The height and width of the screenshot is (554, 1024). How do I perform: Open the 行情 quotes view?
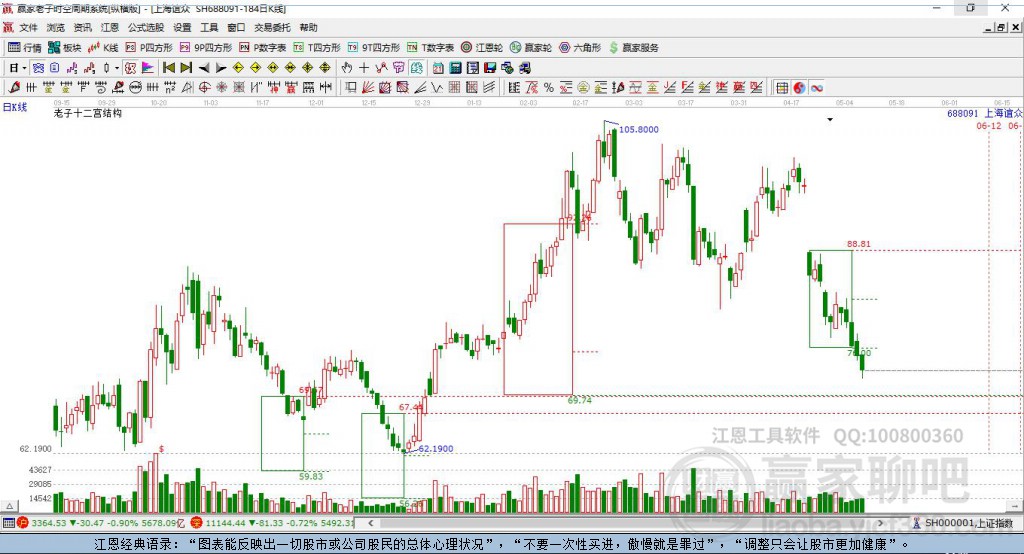click(x=25, y=48)
